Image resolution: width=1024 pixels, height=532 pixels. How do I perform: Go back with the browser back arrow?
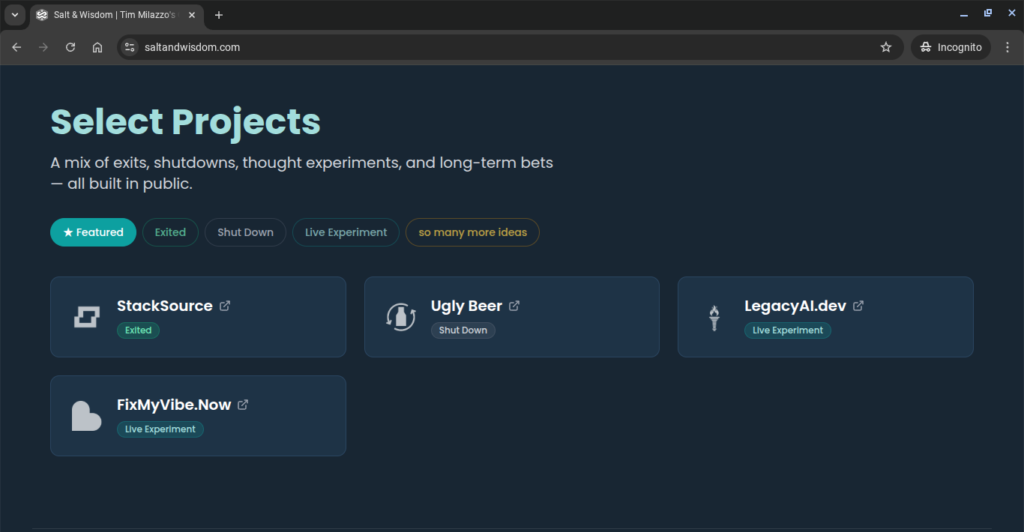(16, 47)
